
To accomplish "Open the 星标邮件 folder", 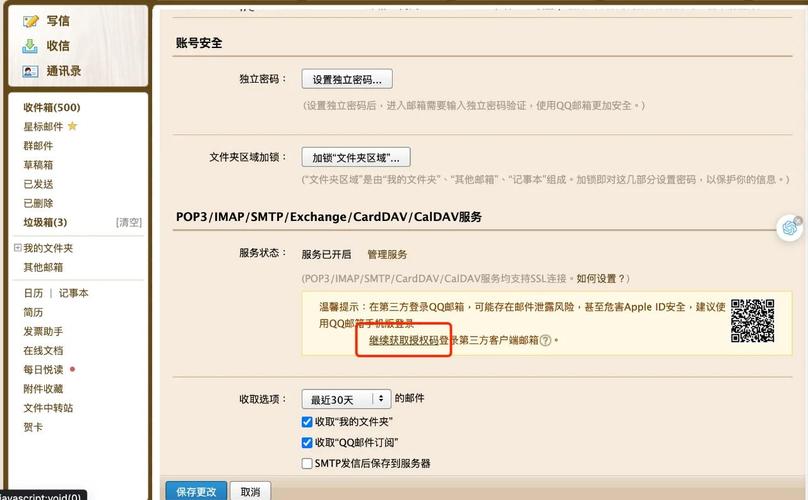I will click(43, 126).
